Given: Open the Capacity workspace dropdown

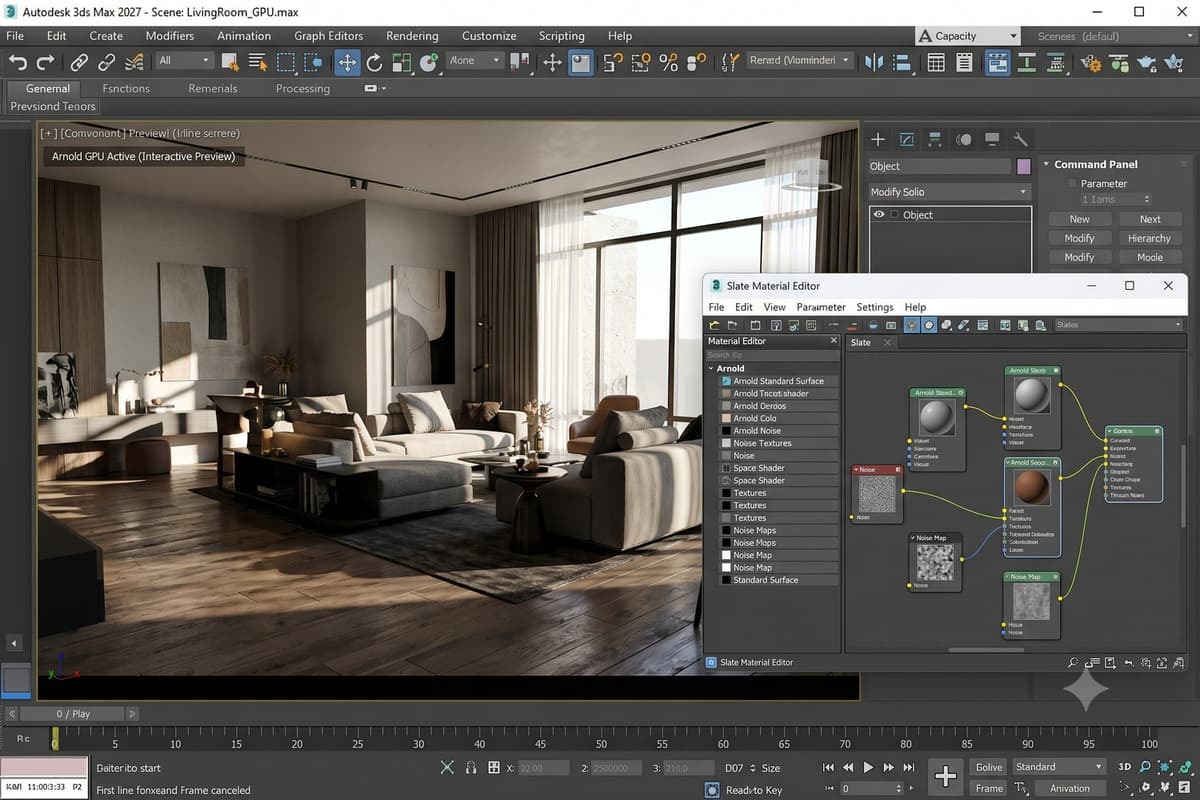Looking at the screenshot, I should pyautogui.click(x=968, y=36).
